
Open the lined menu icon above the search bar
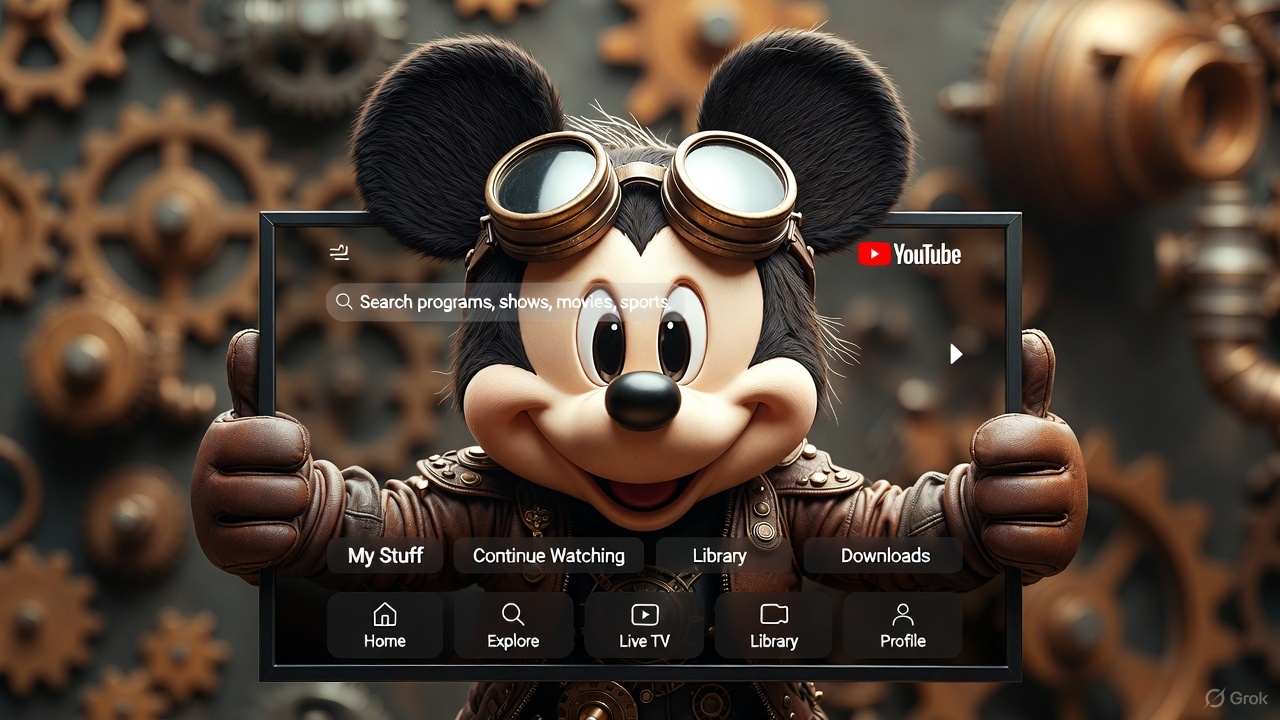point(340,252)
